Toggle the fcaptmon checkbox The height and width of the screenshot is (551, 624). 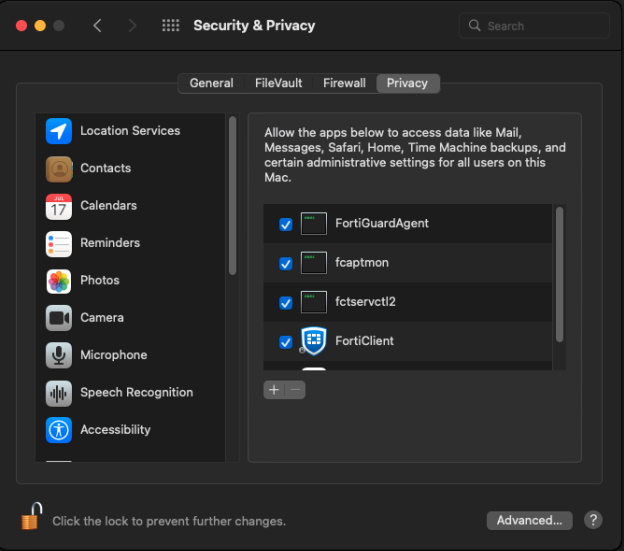[x=286, y=263]
